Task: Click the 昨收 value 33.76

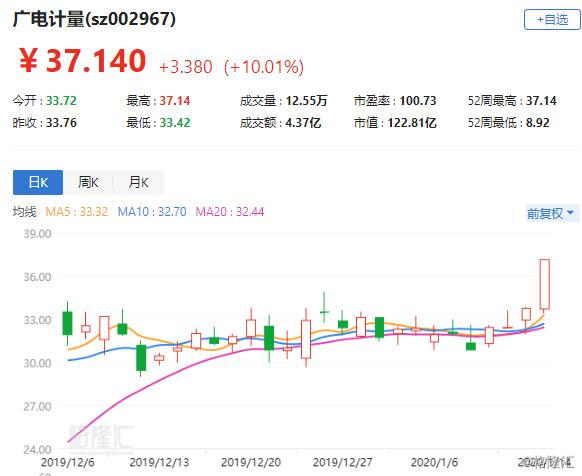Action: click(61, 123)
